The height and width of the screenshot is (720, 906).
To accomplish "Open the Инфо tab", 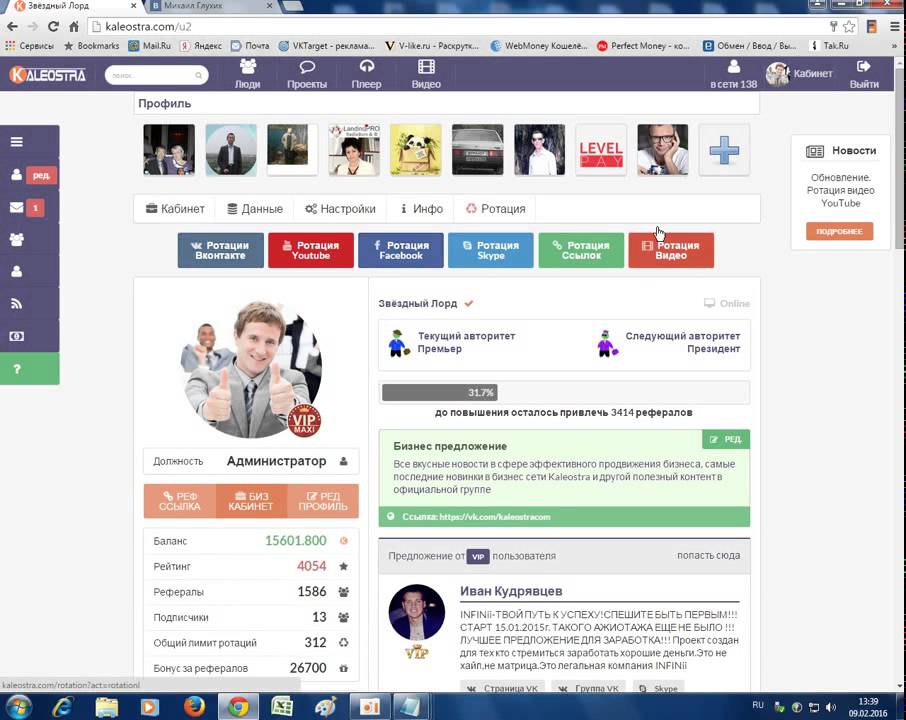I will pyautogui.click(x=421, y=209).
